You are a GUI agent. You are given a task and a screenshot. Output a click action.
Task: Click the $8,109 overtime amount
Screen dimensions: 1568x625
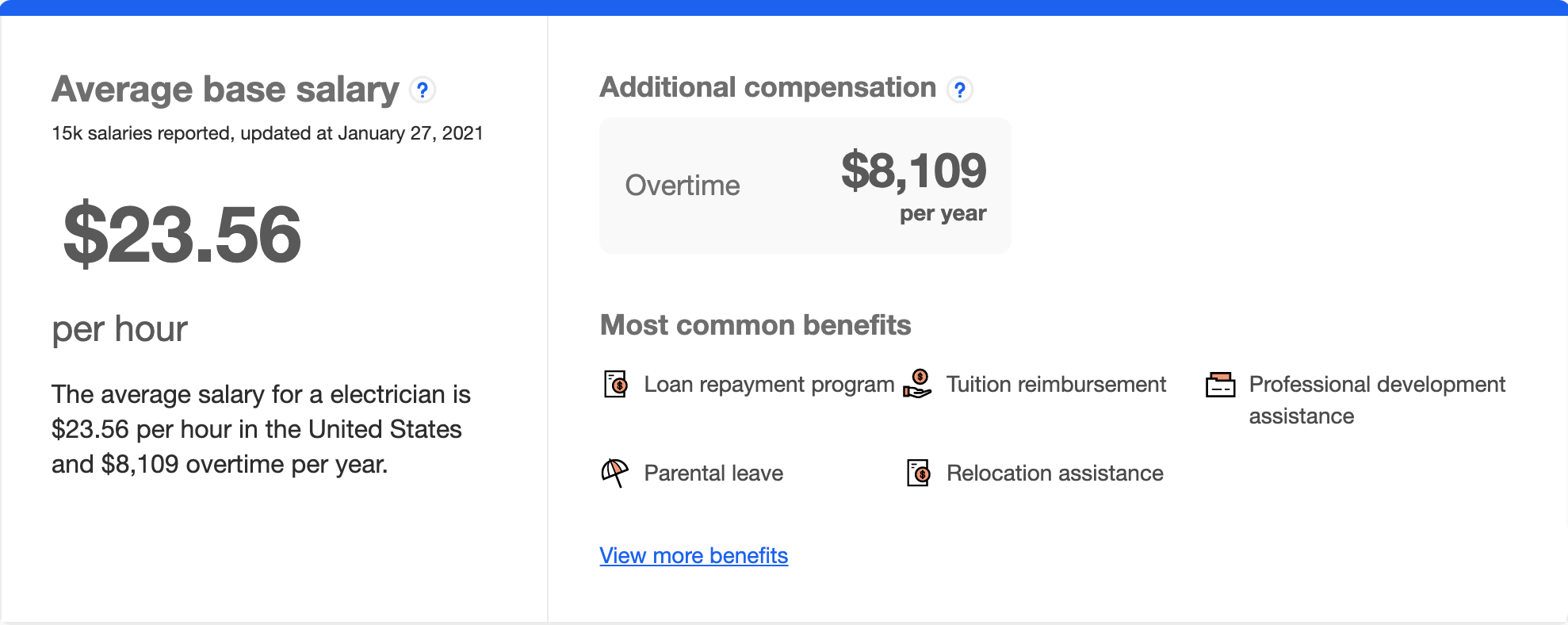(x=913, y=171)
